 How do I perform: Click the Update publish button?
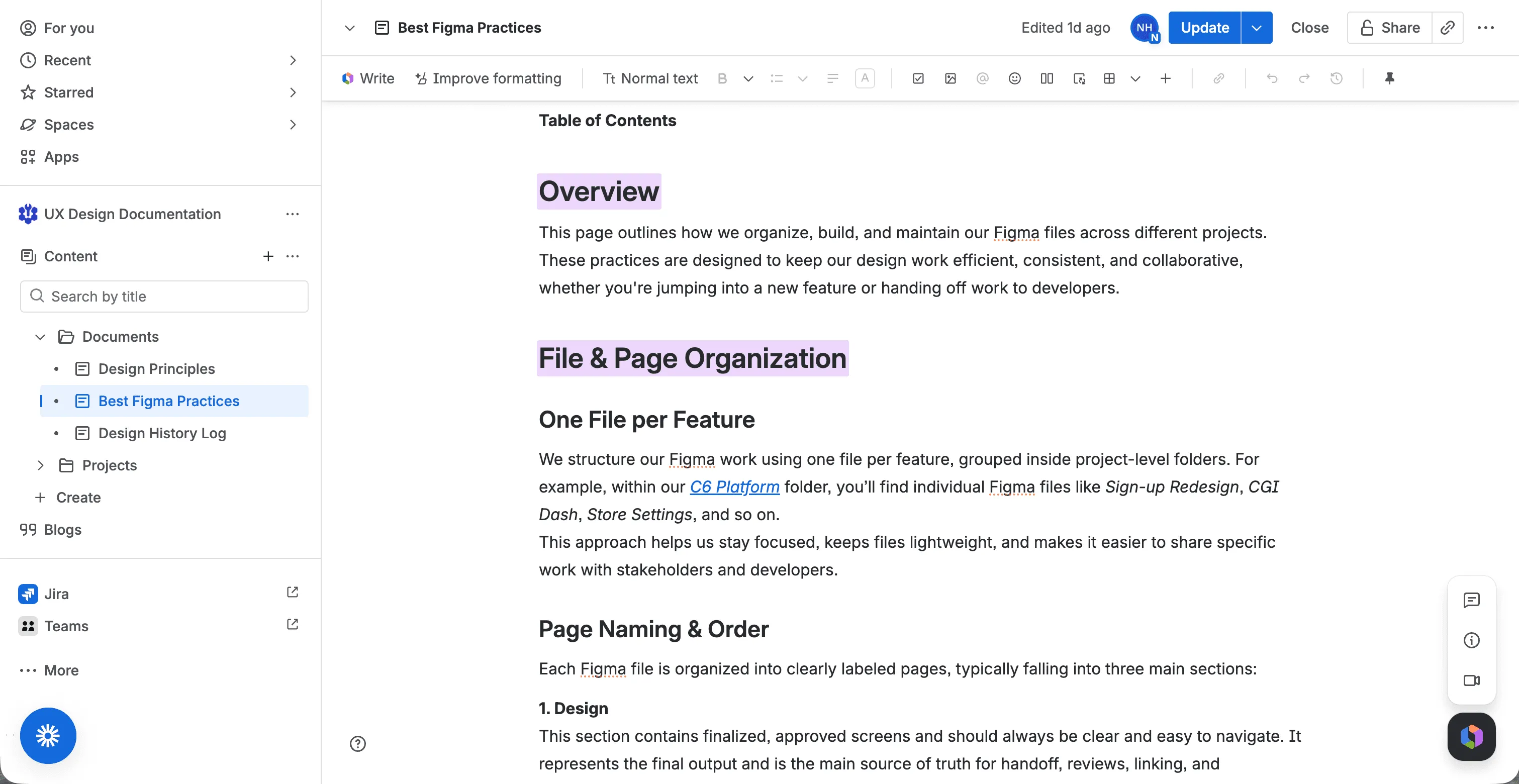(1204, 28)
